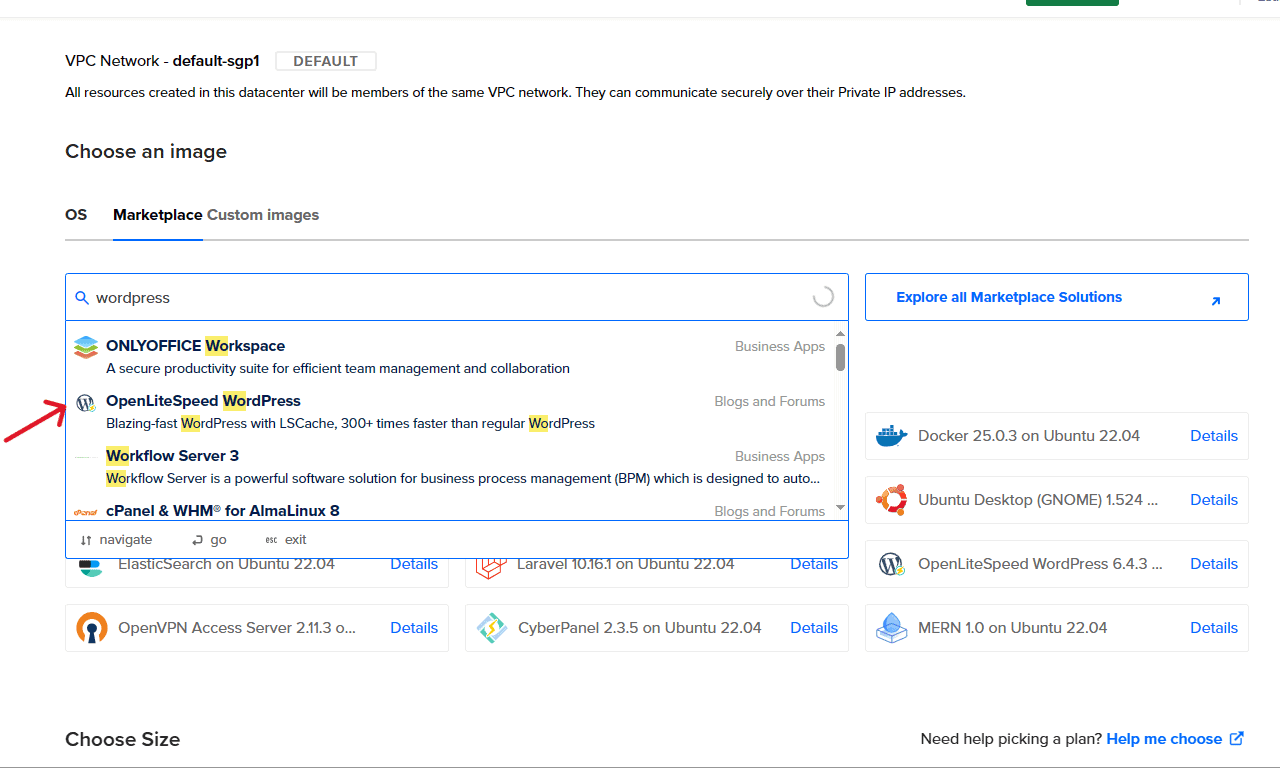1280x773 pixels.
Task: Click the DEFAULT badge next to VPC Network
Action: [326, 61]
